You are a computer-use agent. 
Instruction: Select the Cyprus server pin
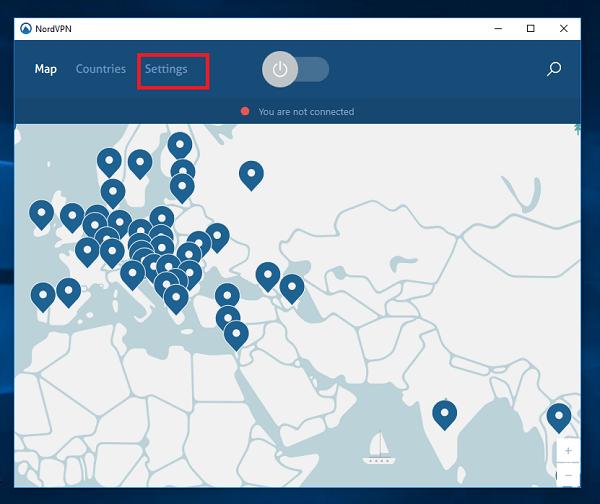coord(228,316)
